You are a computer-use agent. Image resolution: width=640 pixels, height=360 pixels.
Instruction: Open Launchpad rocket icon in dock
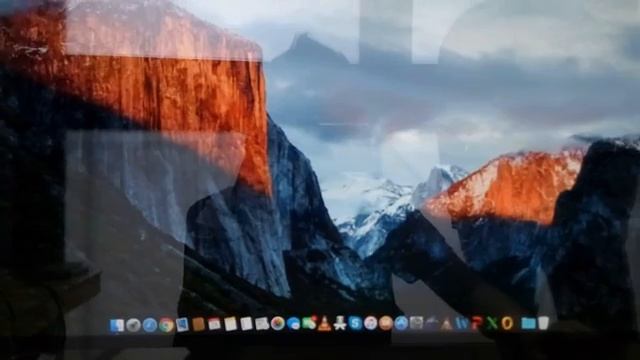[133, 325]
